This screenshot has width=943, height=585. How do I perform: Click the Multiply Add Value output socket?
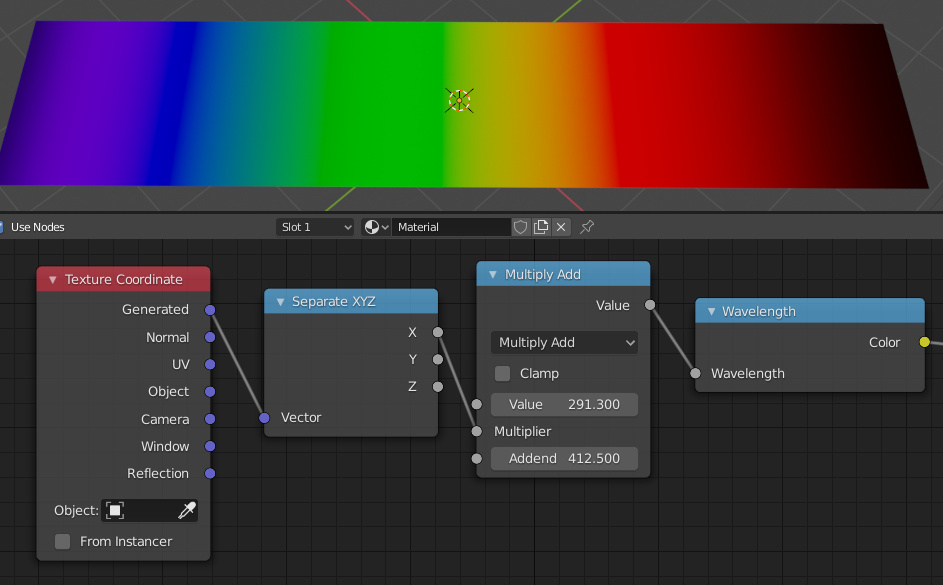click(x=650, y=305)
